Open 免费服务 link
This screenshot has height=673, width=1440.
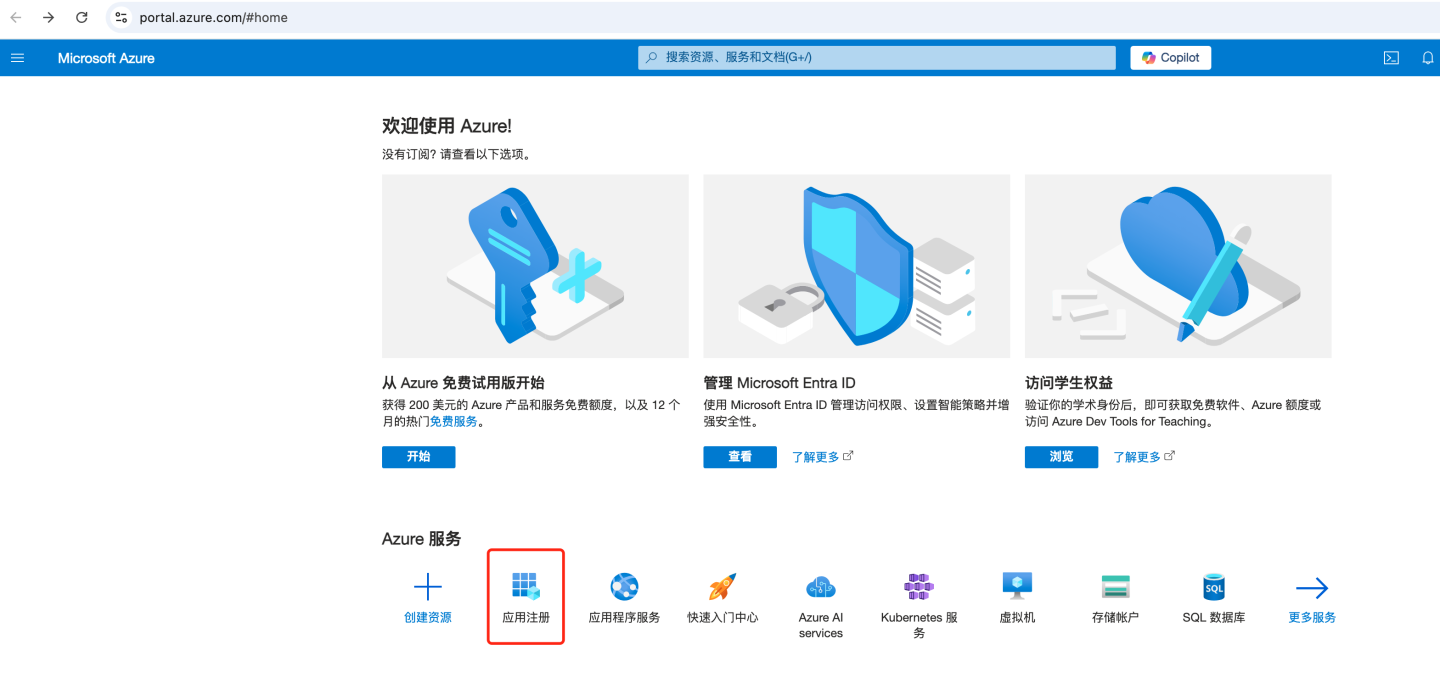point(454,422)
